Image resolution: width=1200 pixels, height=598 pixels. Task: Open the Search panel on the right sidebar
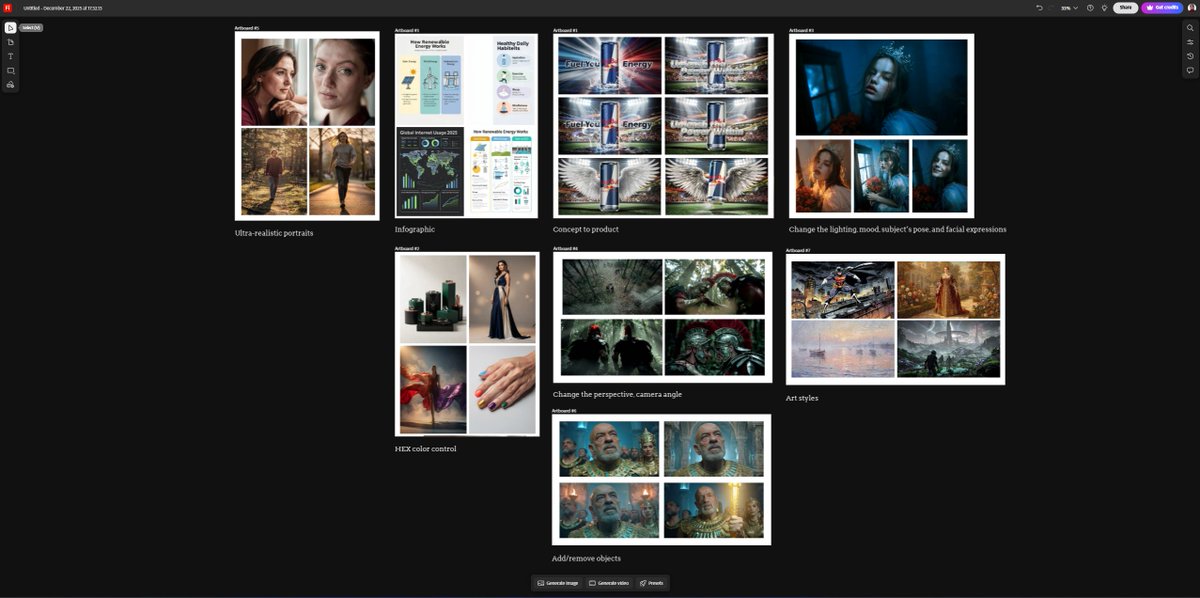click(1190, 27)
